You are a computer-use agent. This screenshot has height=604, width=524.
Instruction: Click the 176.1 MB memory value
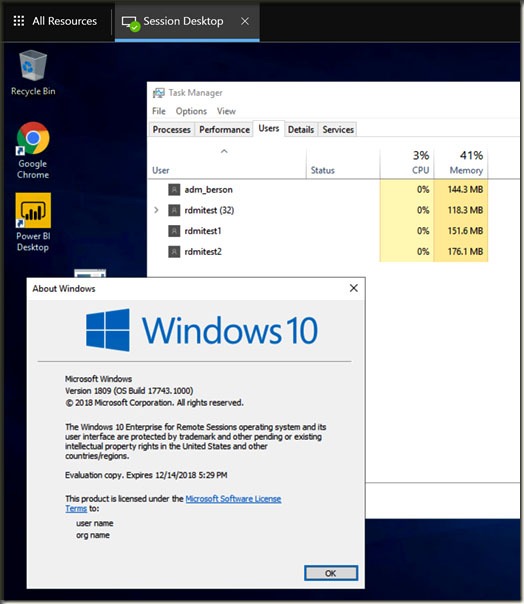tap(465, 252)
